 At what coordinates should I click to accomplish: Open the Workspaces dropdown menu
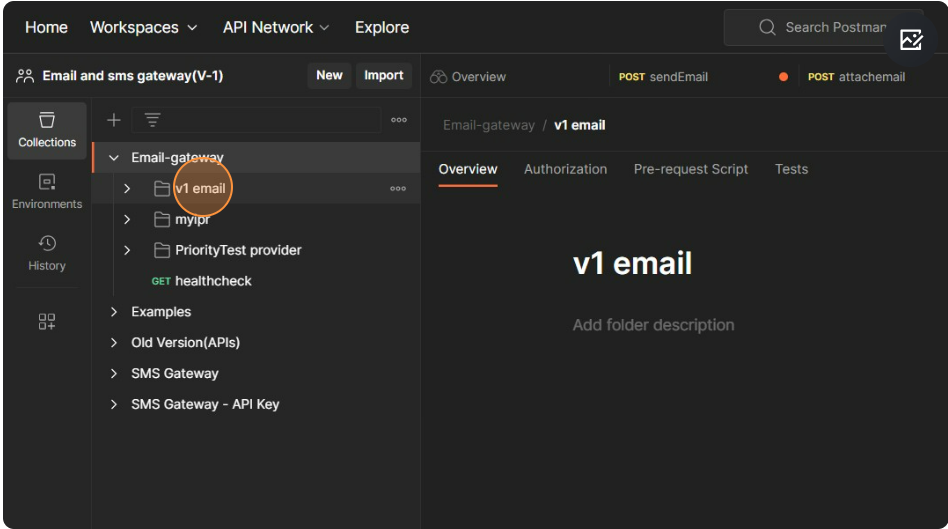[143, 27]
